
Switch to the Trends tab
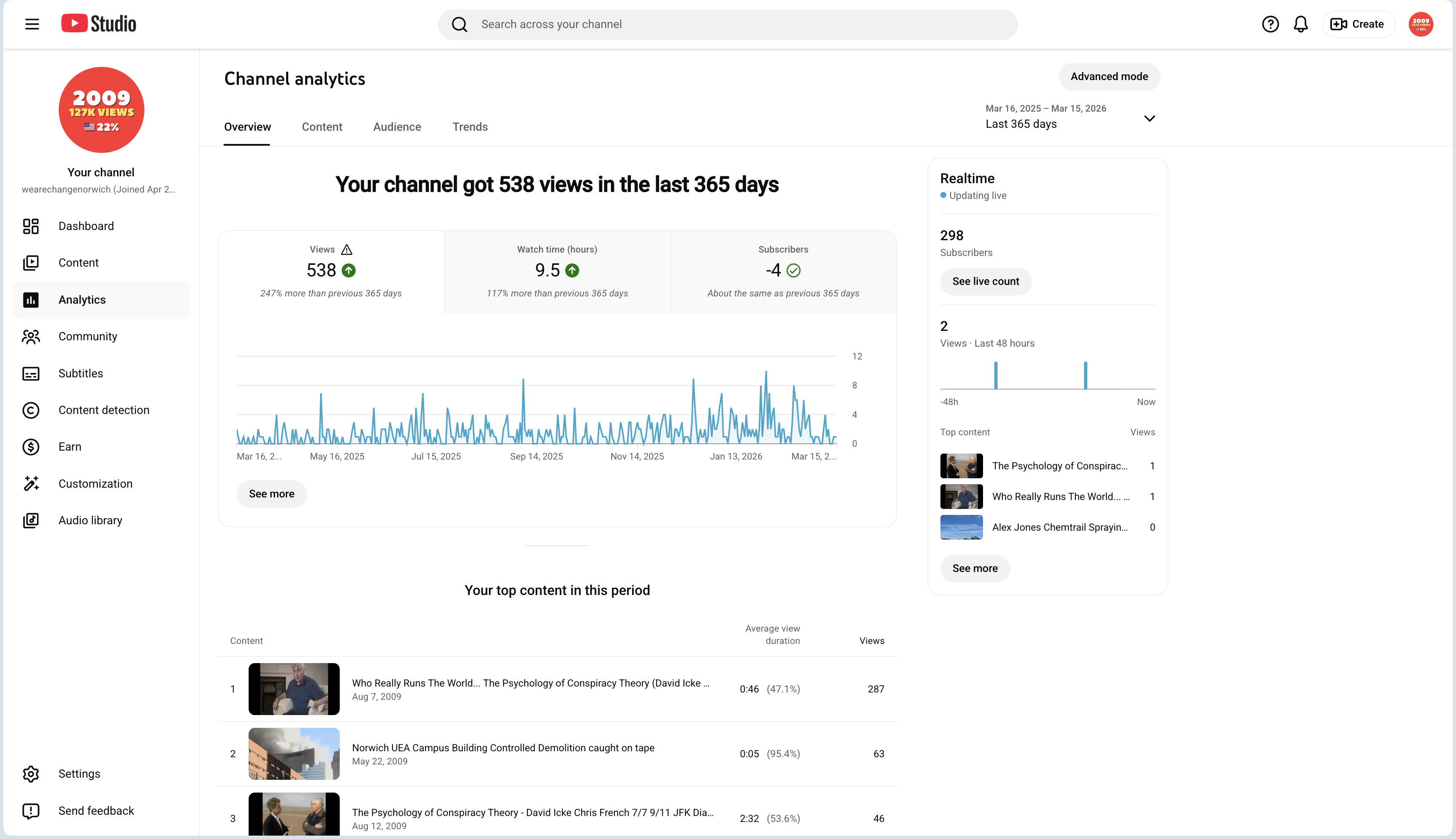pyautogui.click(x=470, y=127)
